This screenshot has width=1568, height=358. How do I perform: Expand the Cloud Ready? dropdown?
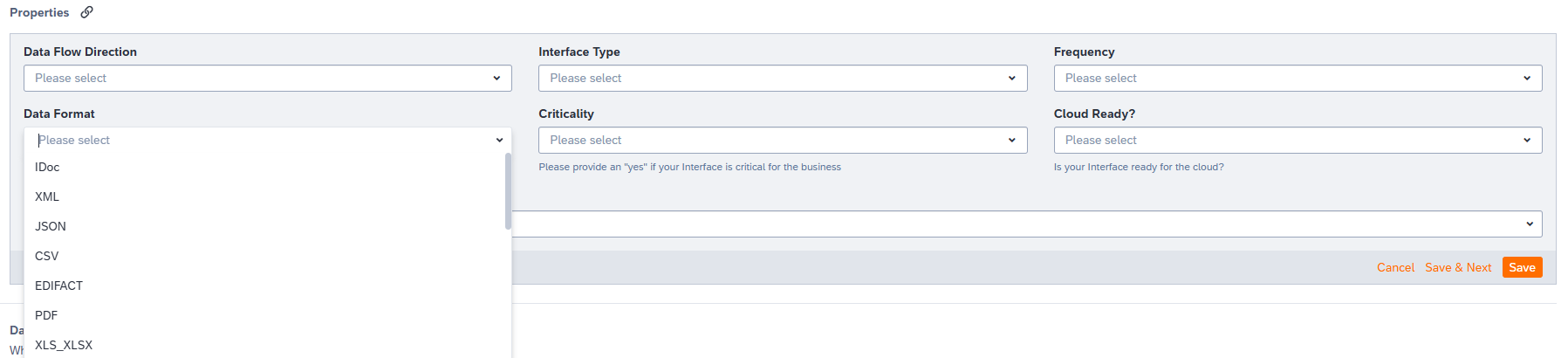pos(1298,140)
